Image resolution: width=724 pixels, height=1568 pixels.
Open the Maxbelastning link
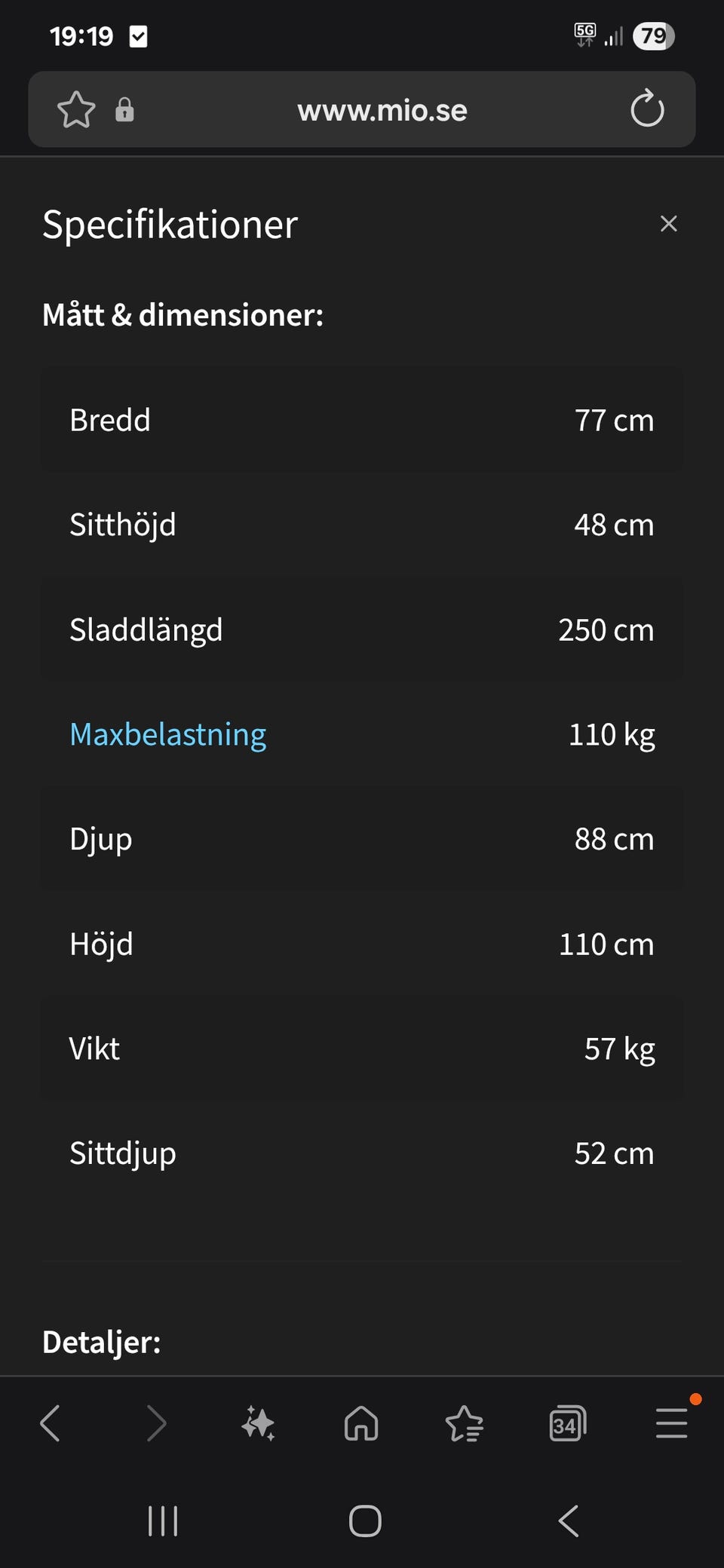(x=167, y=735)
